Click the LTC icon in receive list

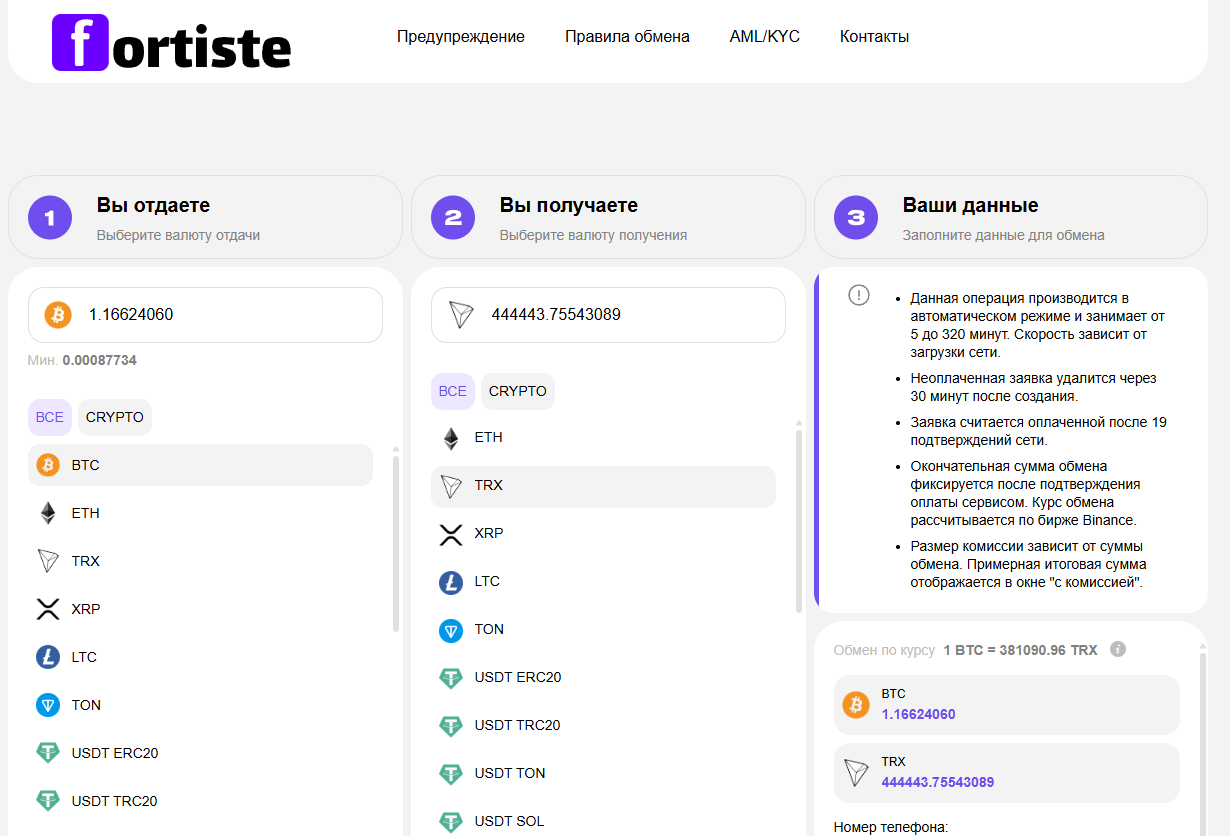point(451,582)
